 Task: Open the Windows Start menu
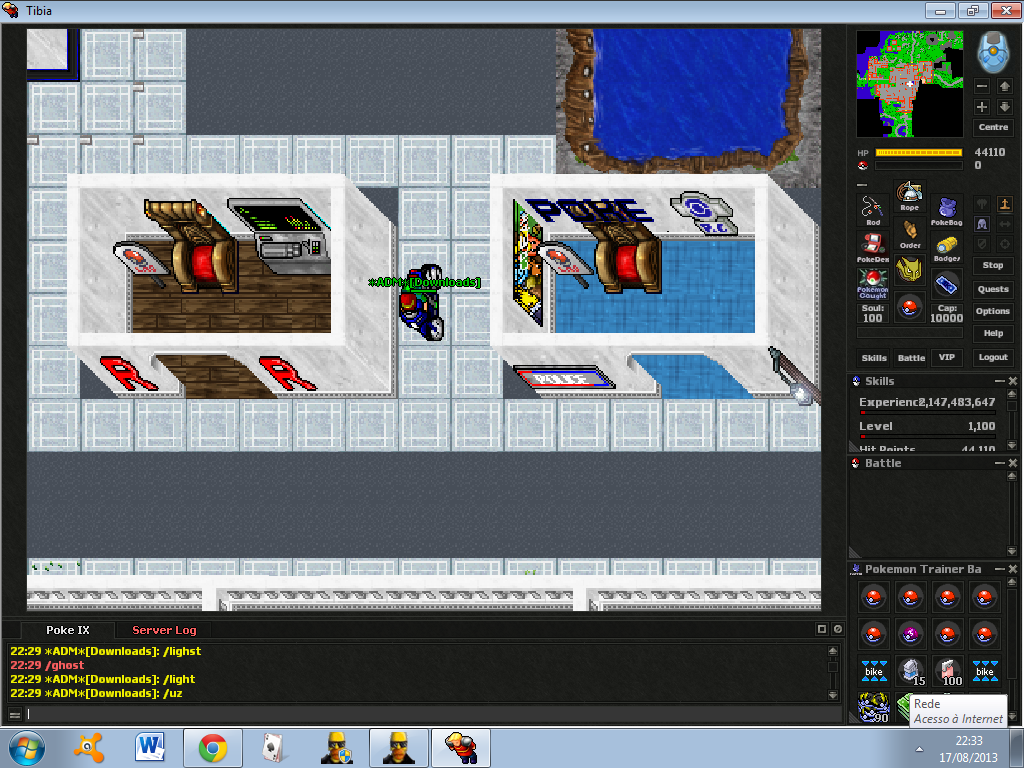[x=27, y=748]
